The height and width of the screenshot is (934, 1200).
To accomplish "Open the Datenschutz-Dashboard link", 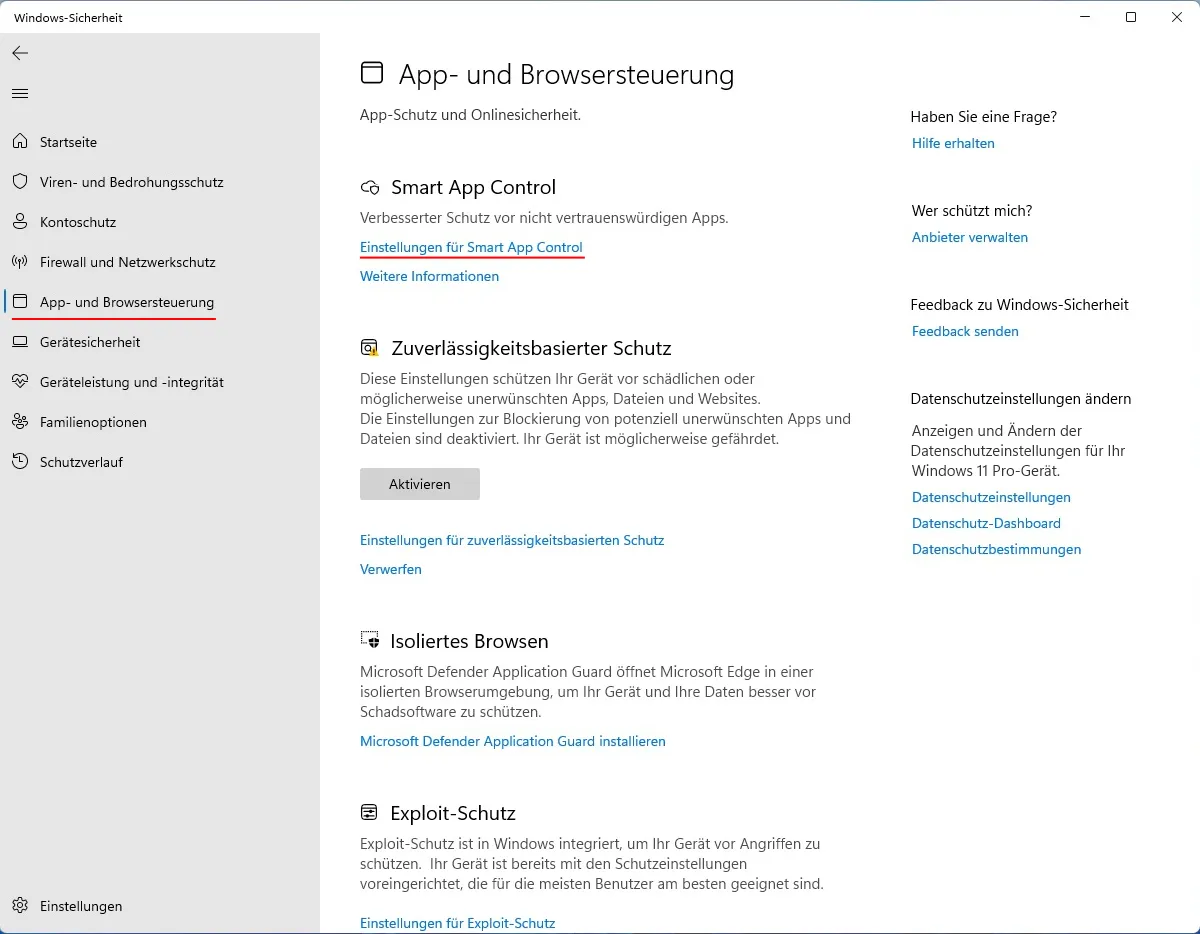I will coord(986,523).
